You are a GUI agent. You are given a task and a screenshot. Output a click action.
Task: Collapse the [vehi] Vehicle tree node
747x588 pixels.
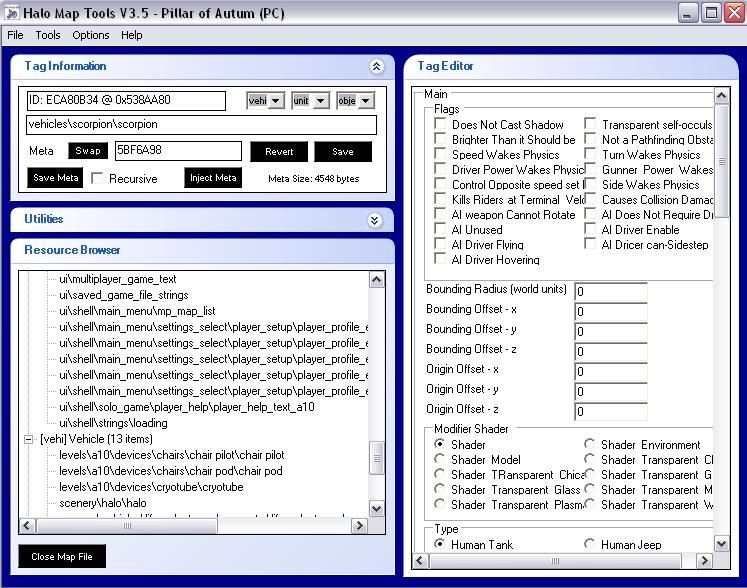[x=29, y=439]
